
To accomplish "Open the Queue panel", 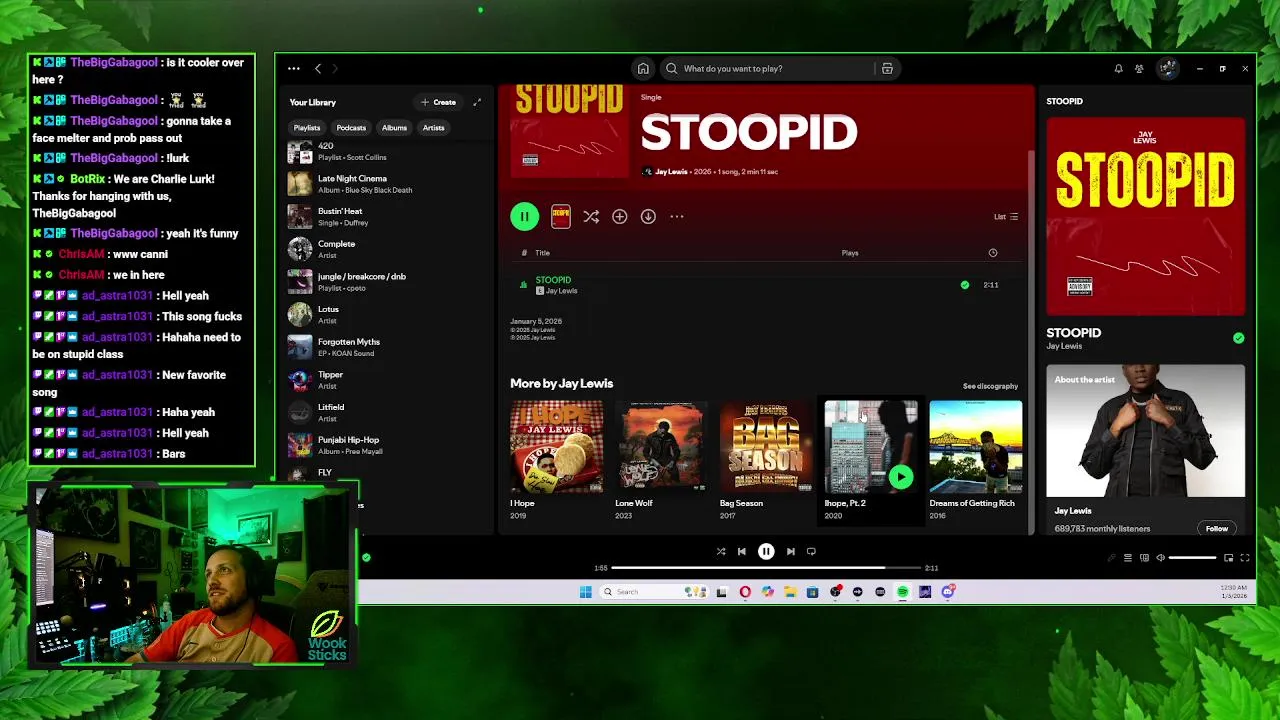I will pos(1127,558).
